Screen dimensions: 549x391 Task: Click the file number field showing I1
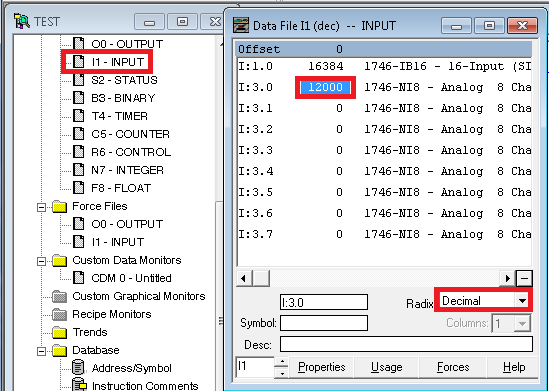[x=255, y=367]
